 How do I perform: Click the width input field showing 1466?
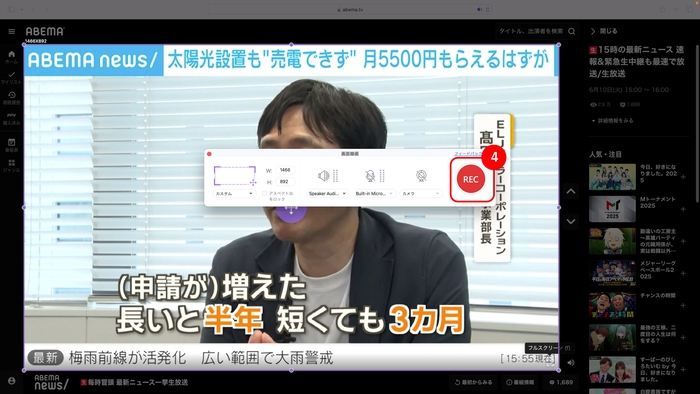[285, 170]
